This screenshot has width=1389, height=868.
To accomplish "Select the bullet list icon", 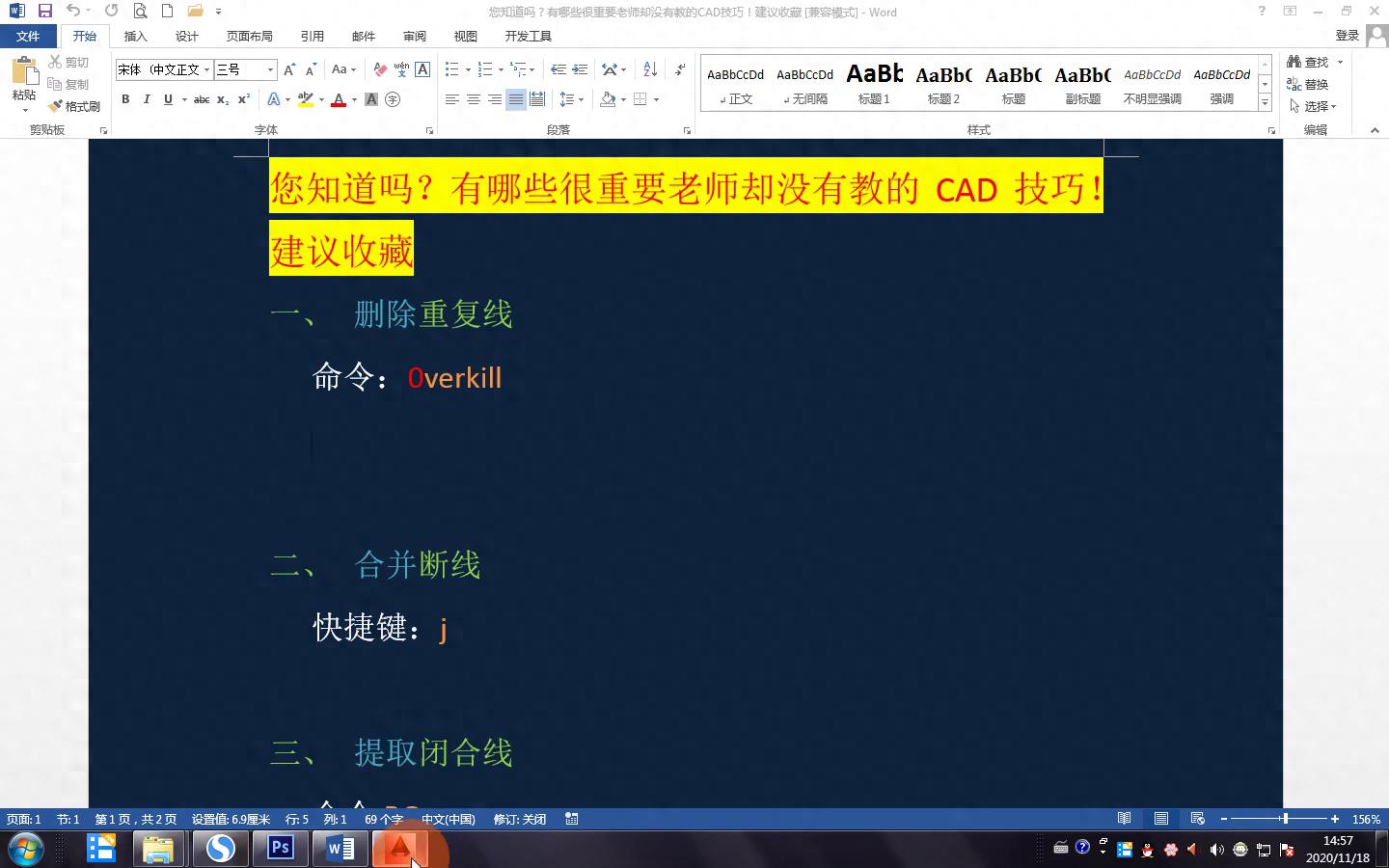I will click(x=451, y=69).
